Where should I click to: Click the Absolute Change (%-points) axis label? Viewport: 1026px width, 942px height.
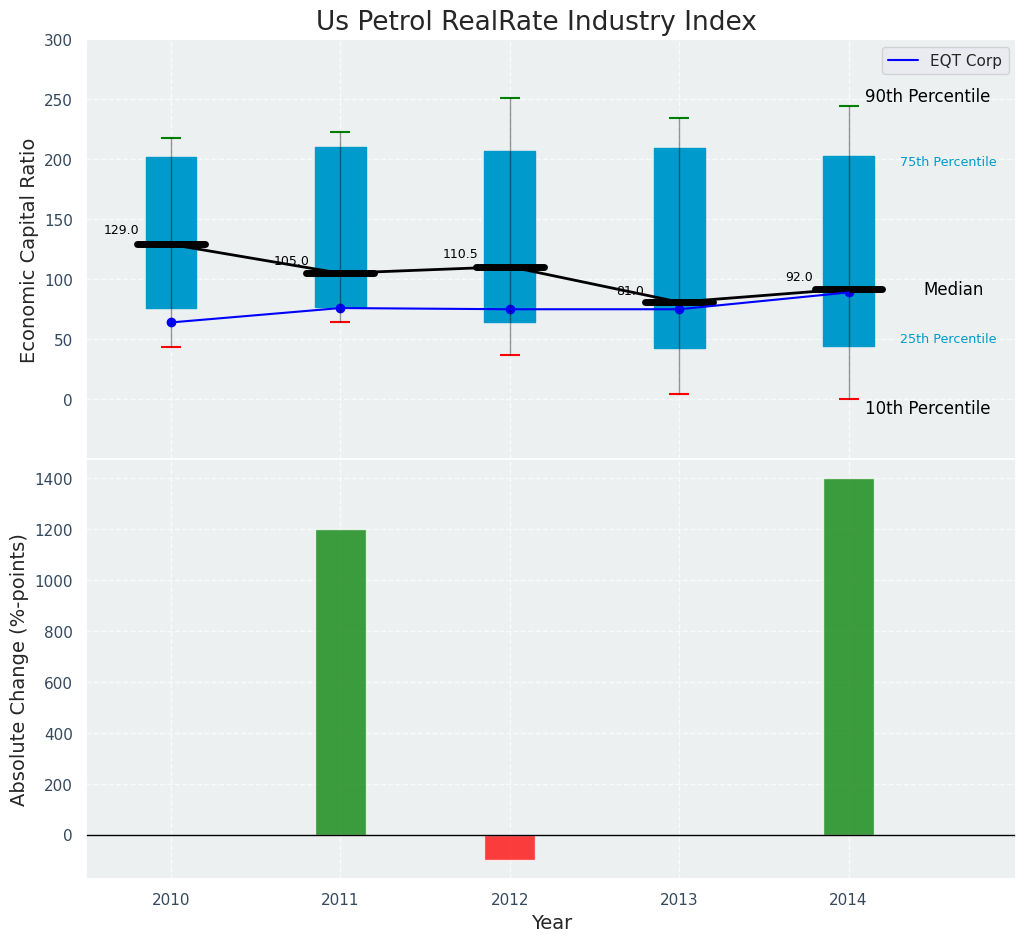[19, 669]
